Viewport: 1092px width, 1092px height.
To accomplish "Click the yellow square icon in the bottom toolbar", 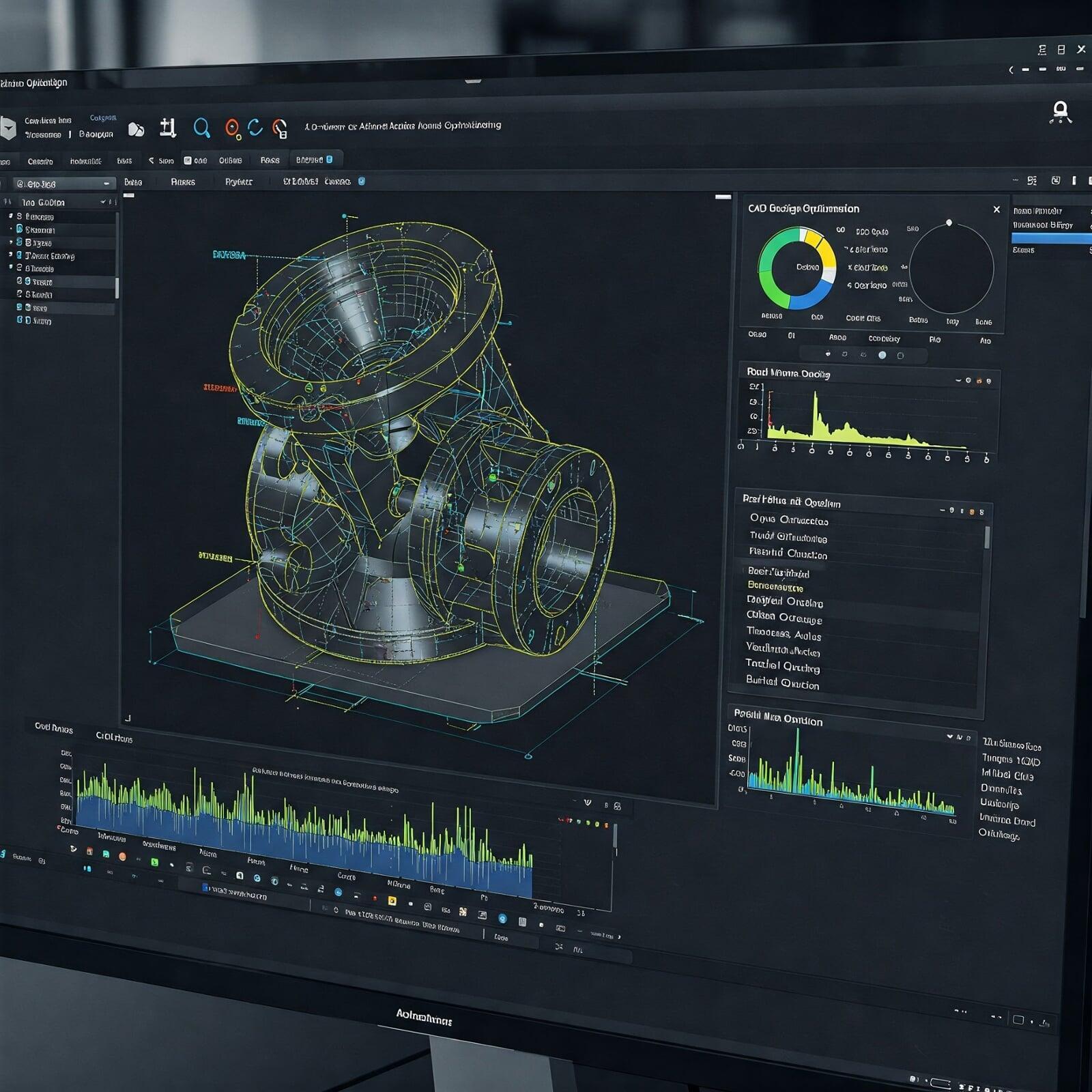I will tap(392, 901).
